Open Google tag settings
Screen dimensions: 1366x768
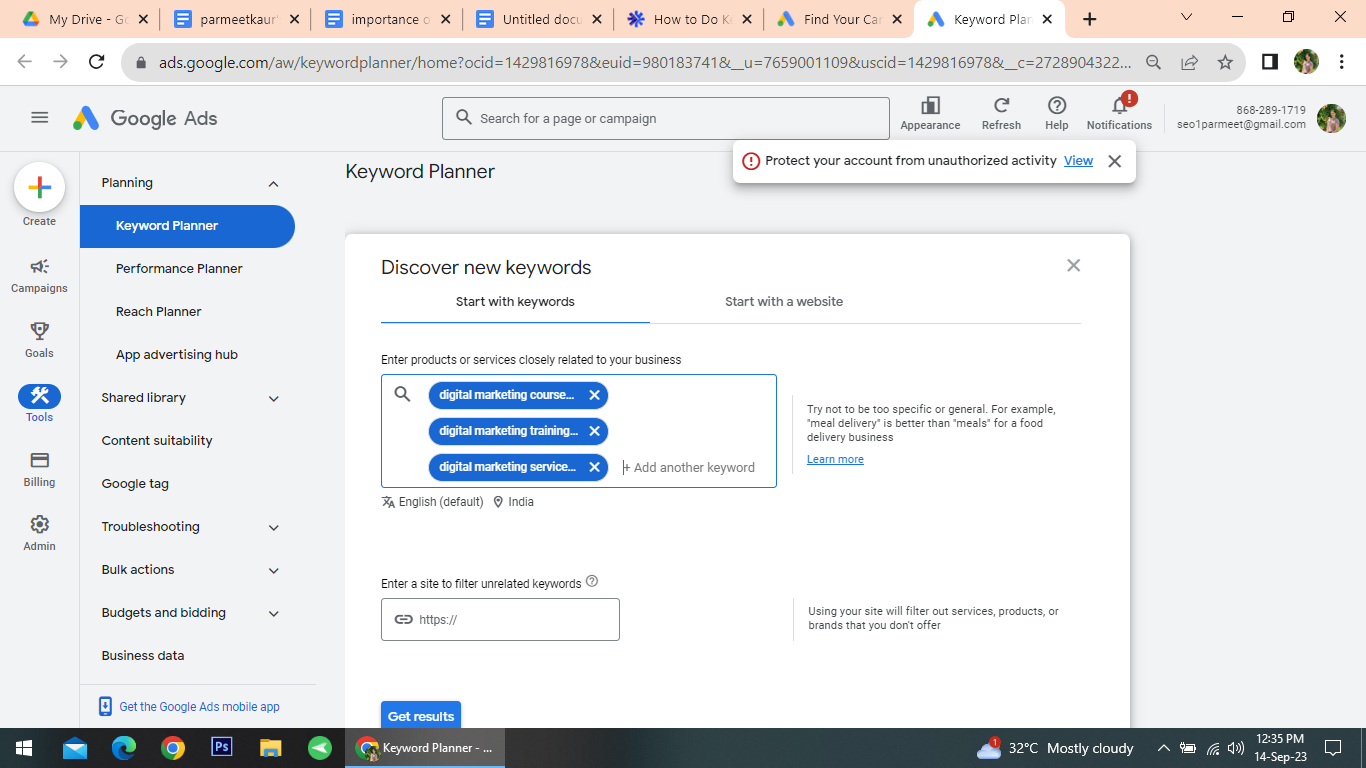[135, 484]
